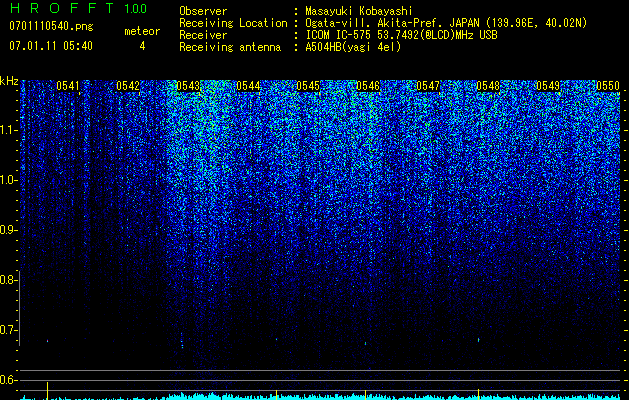Click the yellow detection spike just after 0540
The width and height of the screenshot is (629, 400).
coord(48,391)
